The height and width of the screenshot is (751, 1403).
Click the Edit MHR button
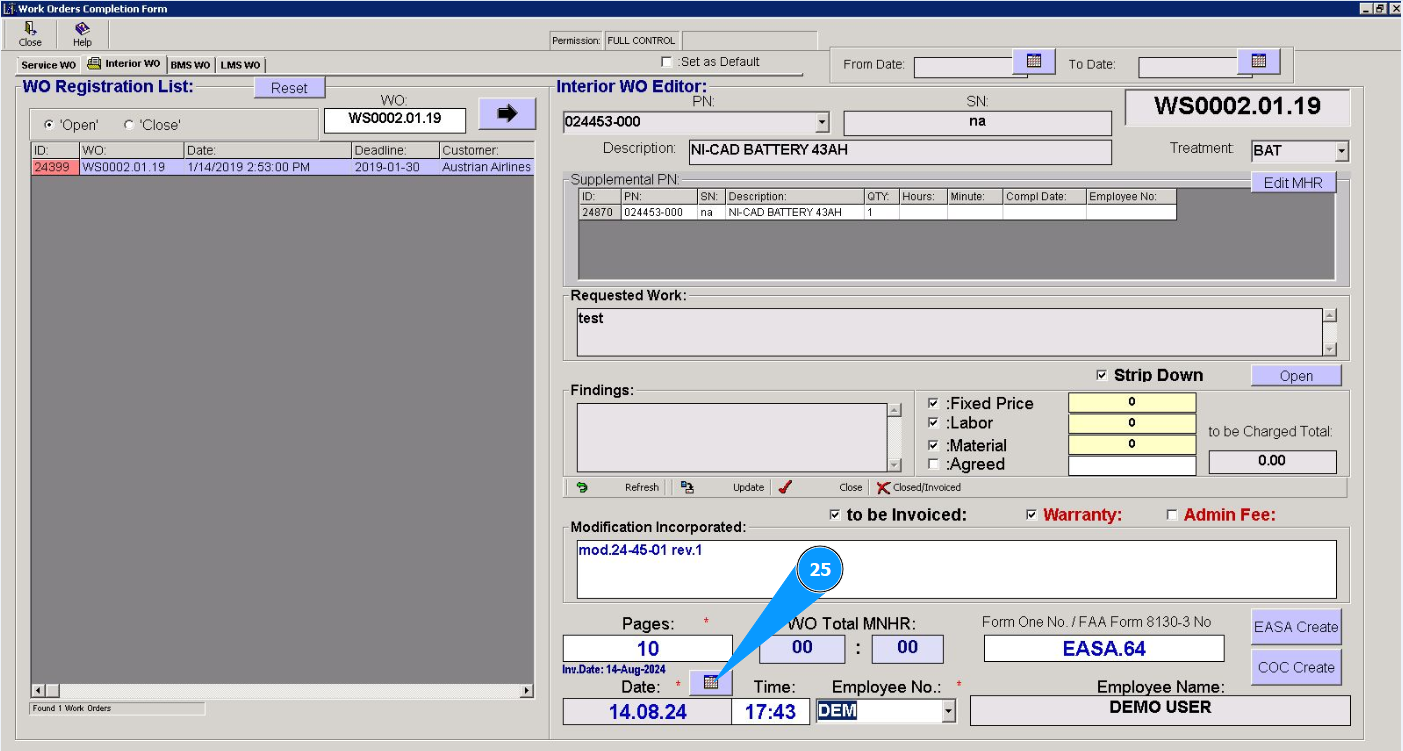[x=1293, y=183]
